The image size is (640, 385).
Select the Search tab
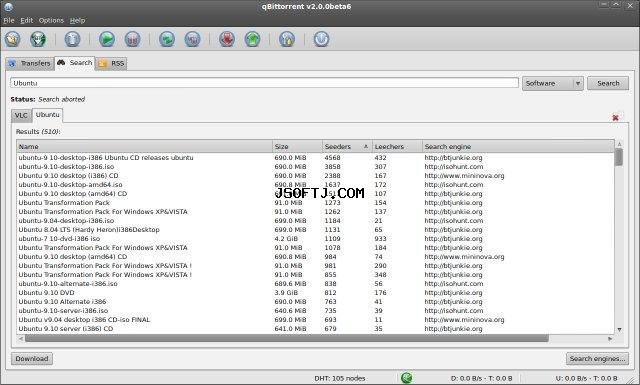[75, 62]
